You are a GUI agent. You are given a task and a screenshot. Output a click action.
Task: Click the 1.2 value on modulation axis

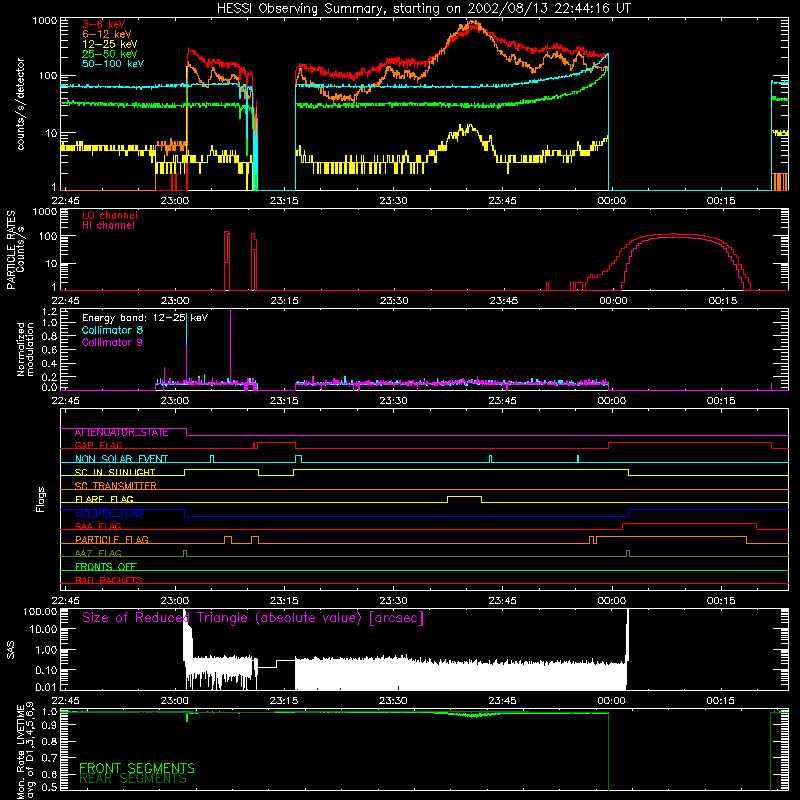[49, 312]
